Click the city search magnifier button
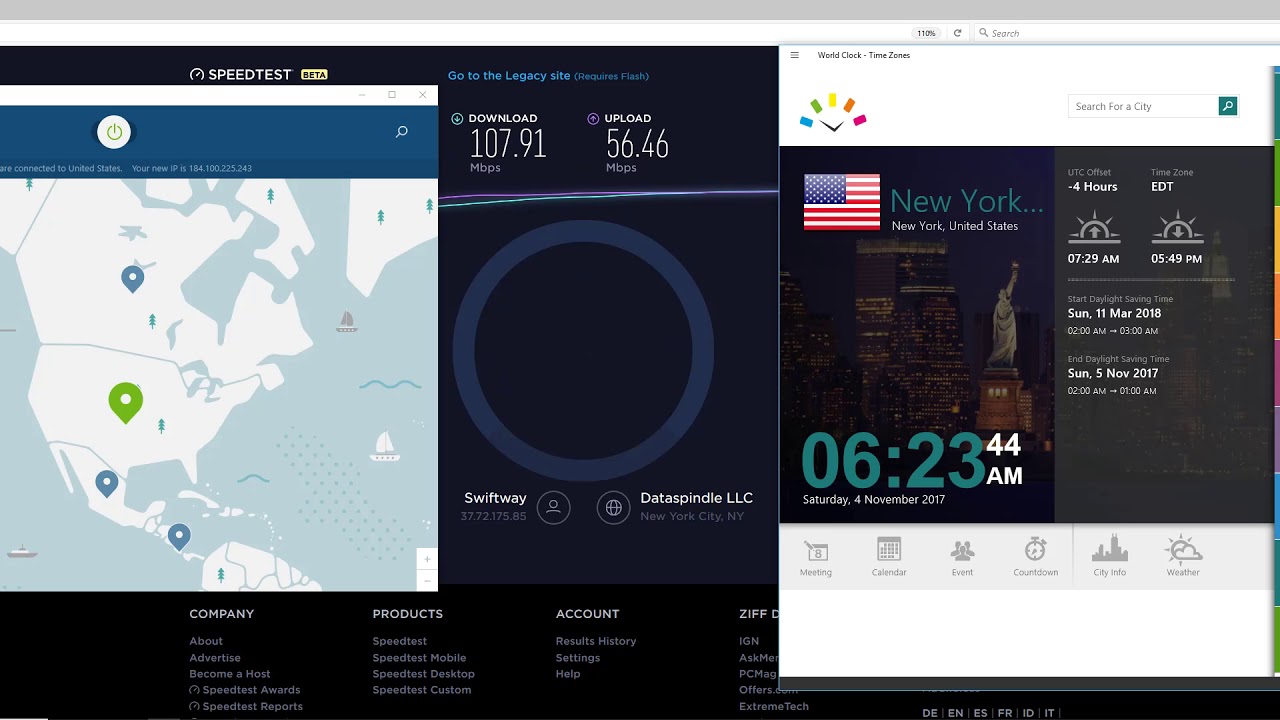This screenshot has height=720, width=1280. coord(1228,106)
